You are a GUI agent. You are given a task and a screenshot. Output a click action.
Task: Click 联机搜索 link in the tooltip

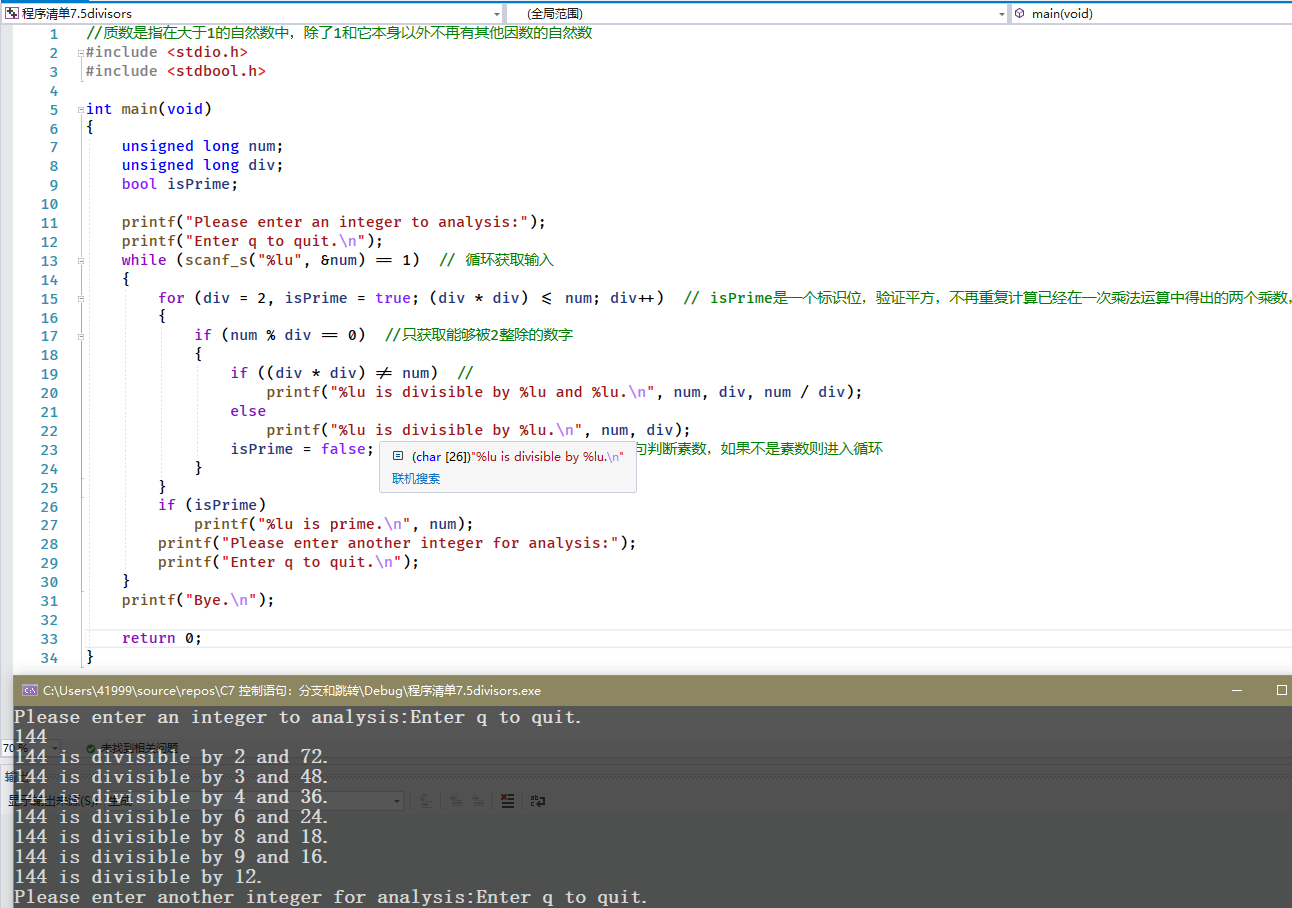coord(416,478)
